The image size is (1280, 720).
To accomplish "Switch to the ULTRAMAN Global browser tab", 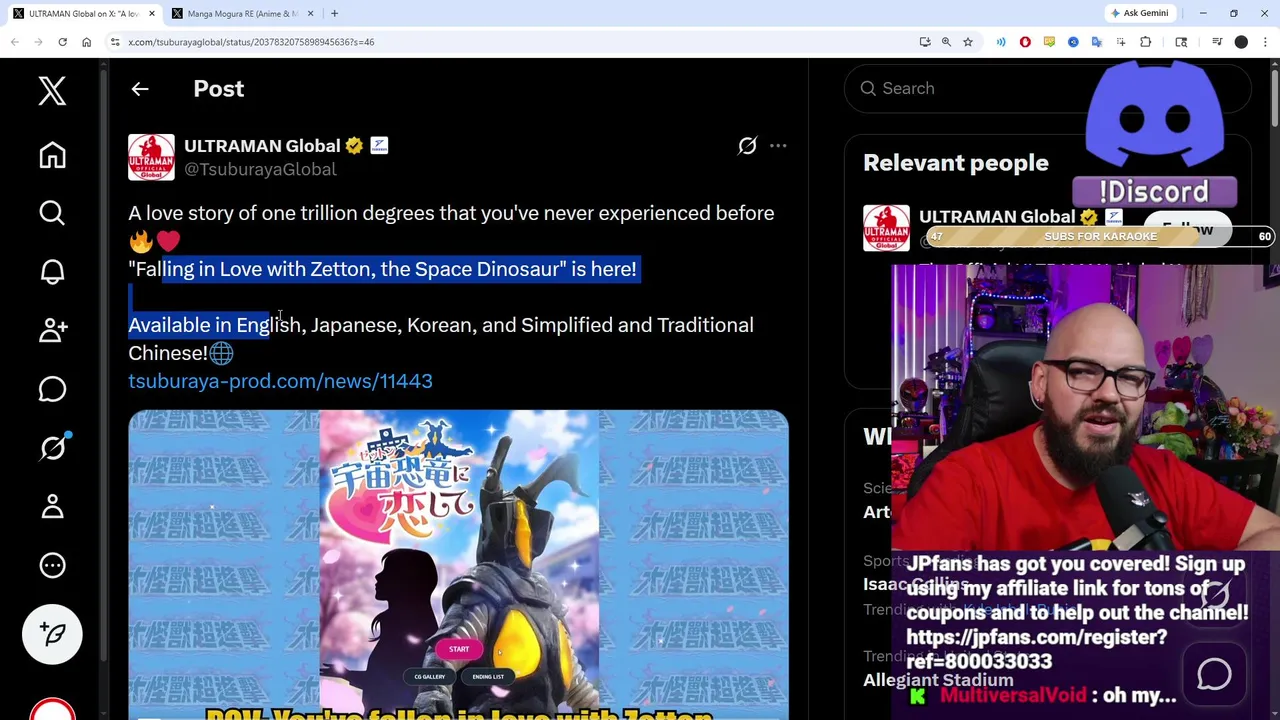I will 84,14.
